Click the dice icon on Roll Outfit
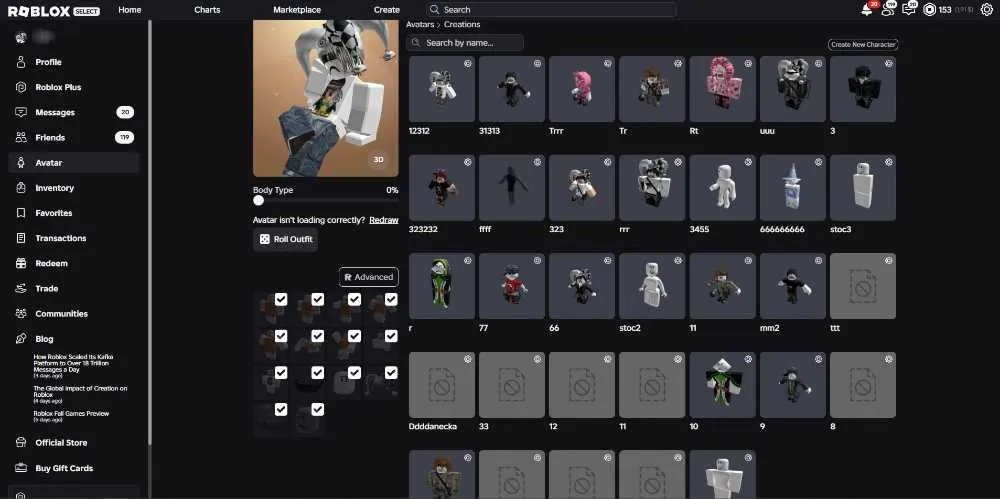 264,239
